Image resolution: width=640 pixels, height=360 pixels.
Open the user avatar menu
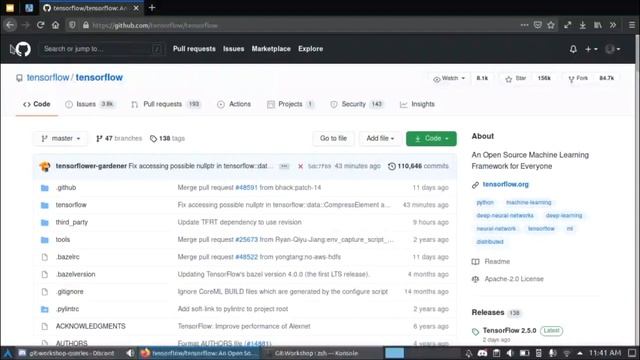click(x=613, y=49)
